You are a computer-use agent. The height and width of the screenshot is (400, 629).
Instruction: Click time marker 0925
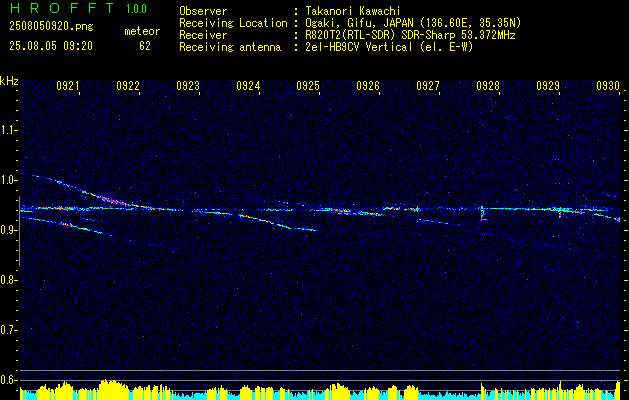(308, 85)
